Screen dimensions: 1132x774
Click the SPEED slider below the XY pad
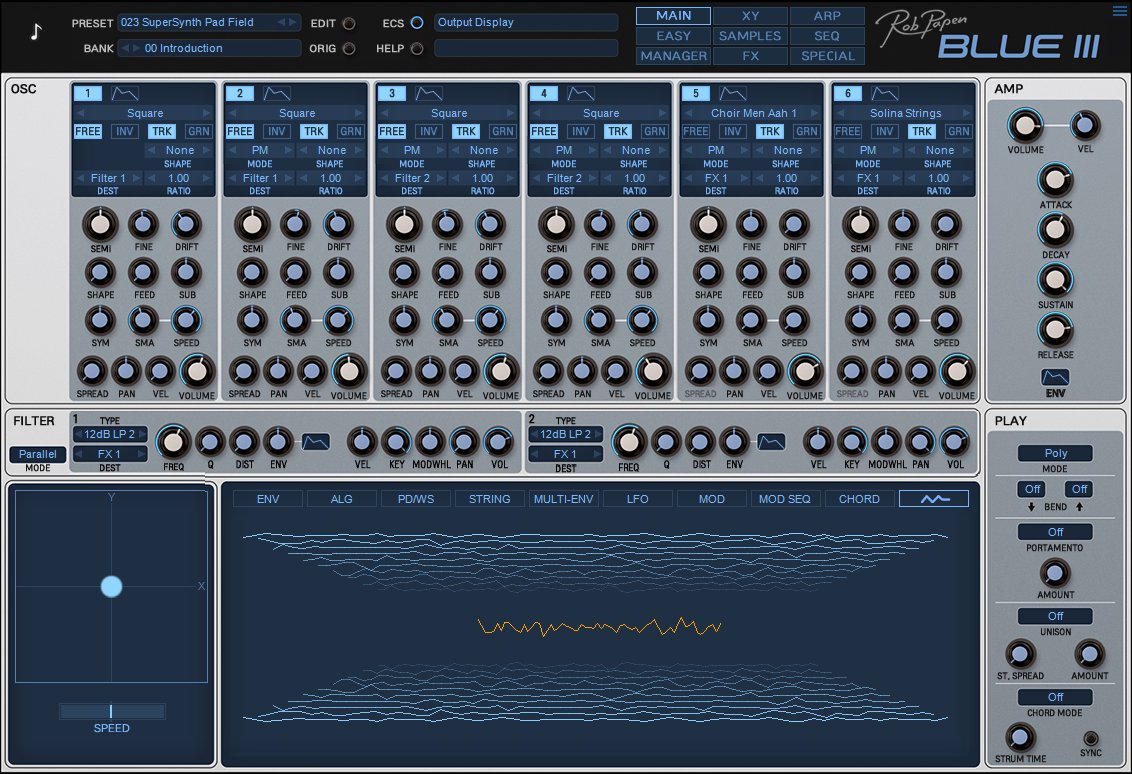point(111,711)
